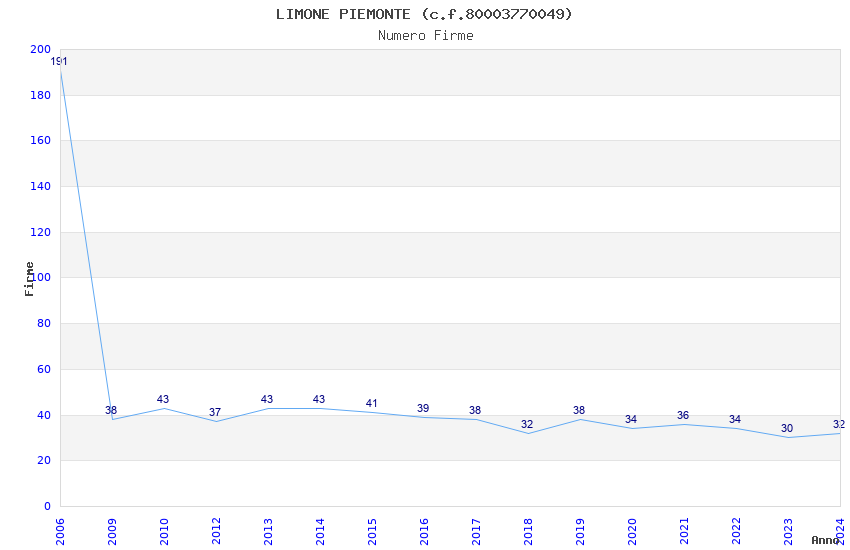Click the y-axis value 120

(41, 232)
